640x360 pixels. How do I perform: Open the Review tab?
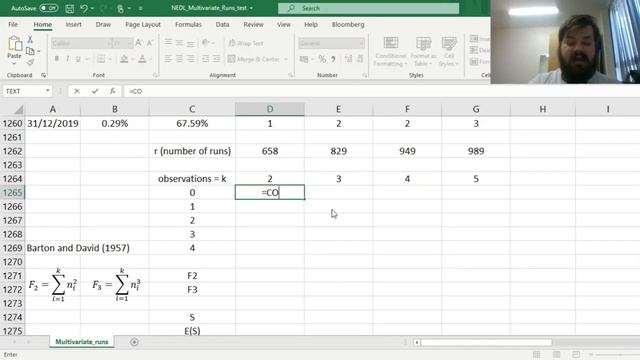[x=253, y=24]
